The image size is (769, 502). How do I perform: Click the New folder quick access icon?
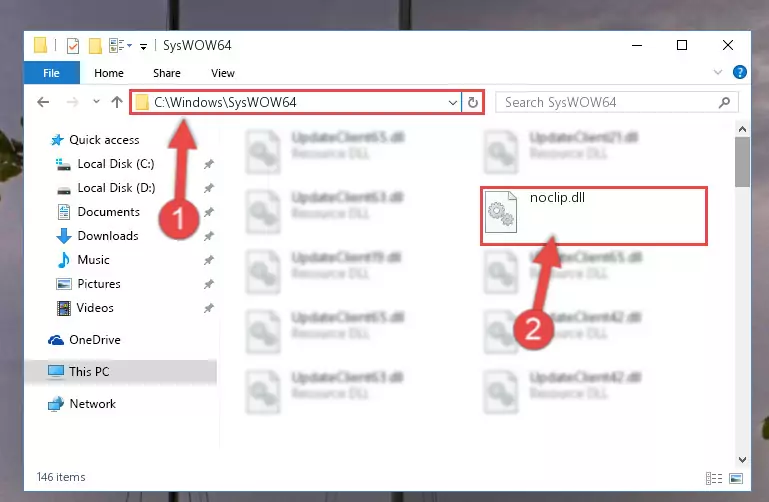[95, 46]
